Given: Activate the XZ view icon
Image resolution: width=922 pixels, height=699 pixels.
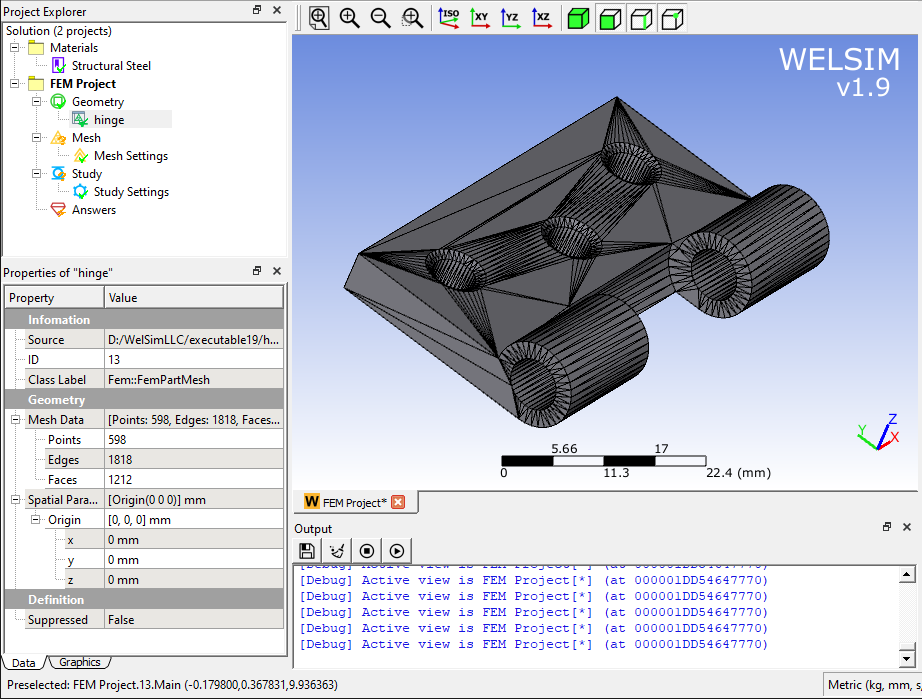Looking at the screenshot, I should [542, 17].
